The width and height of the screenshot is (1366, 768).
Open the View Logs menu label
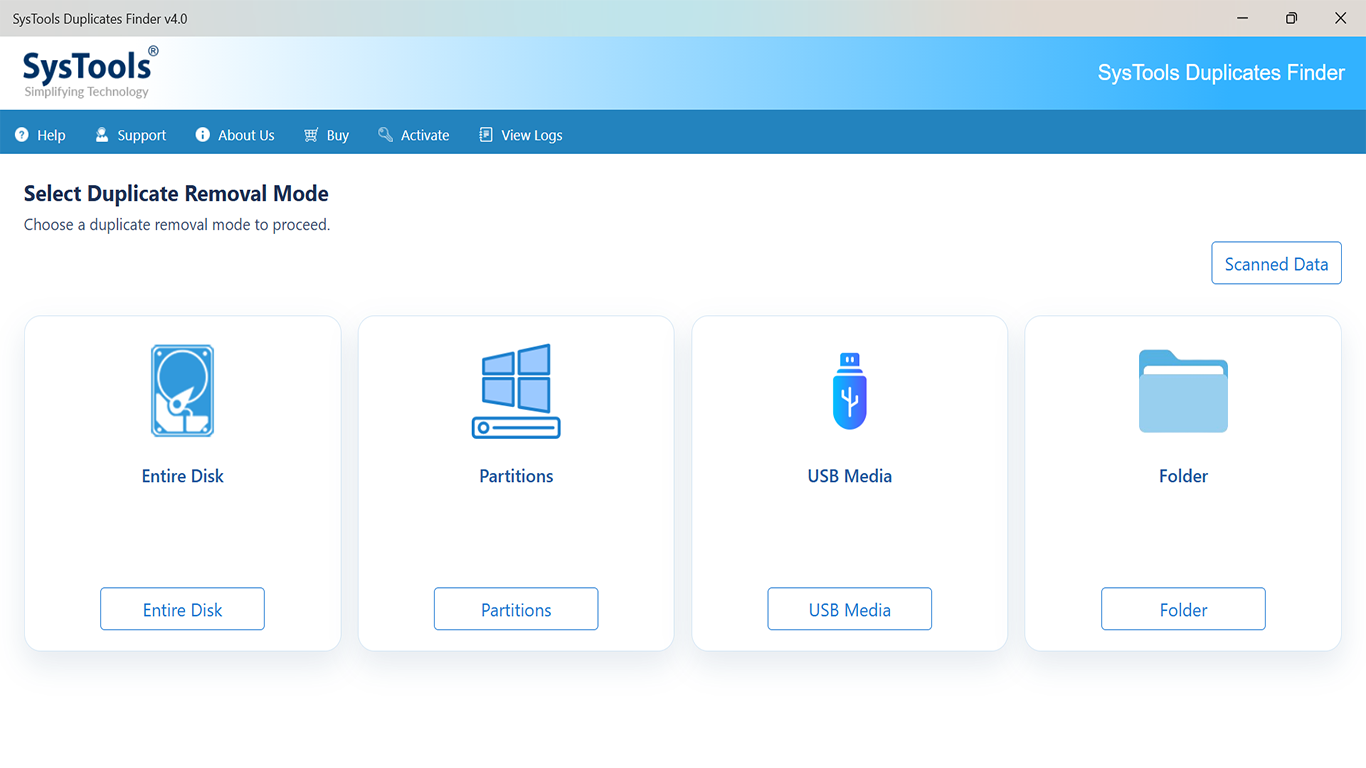532,136
